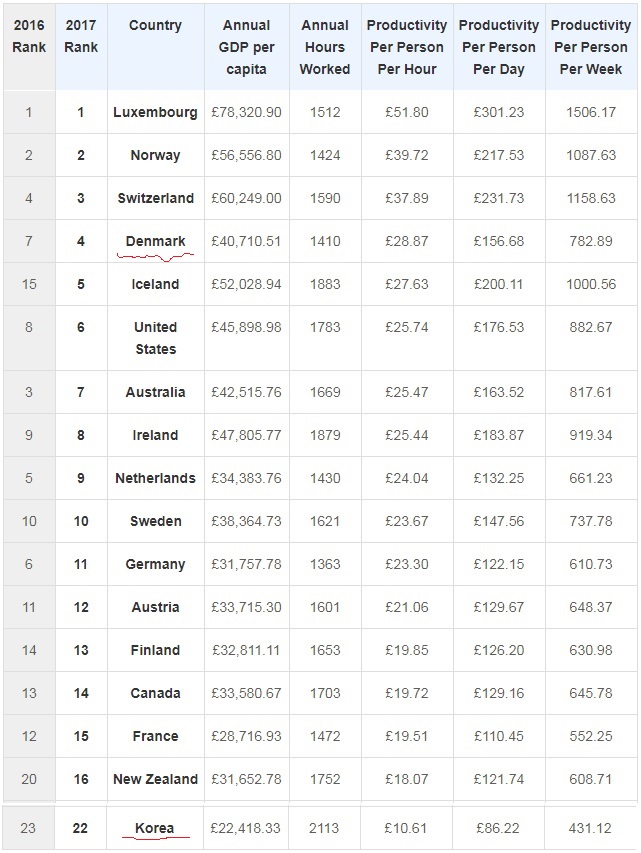Select Productivity Per Person Per Day header
The image size is (641, 853).
(x=499, y=47)
